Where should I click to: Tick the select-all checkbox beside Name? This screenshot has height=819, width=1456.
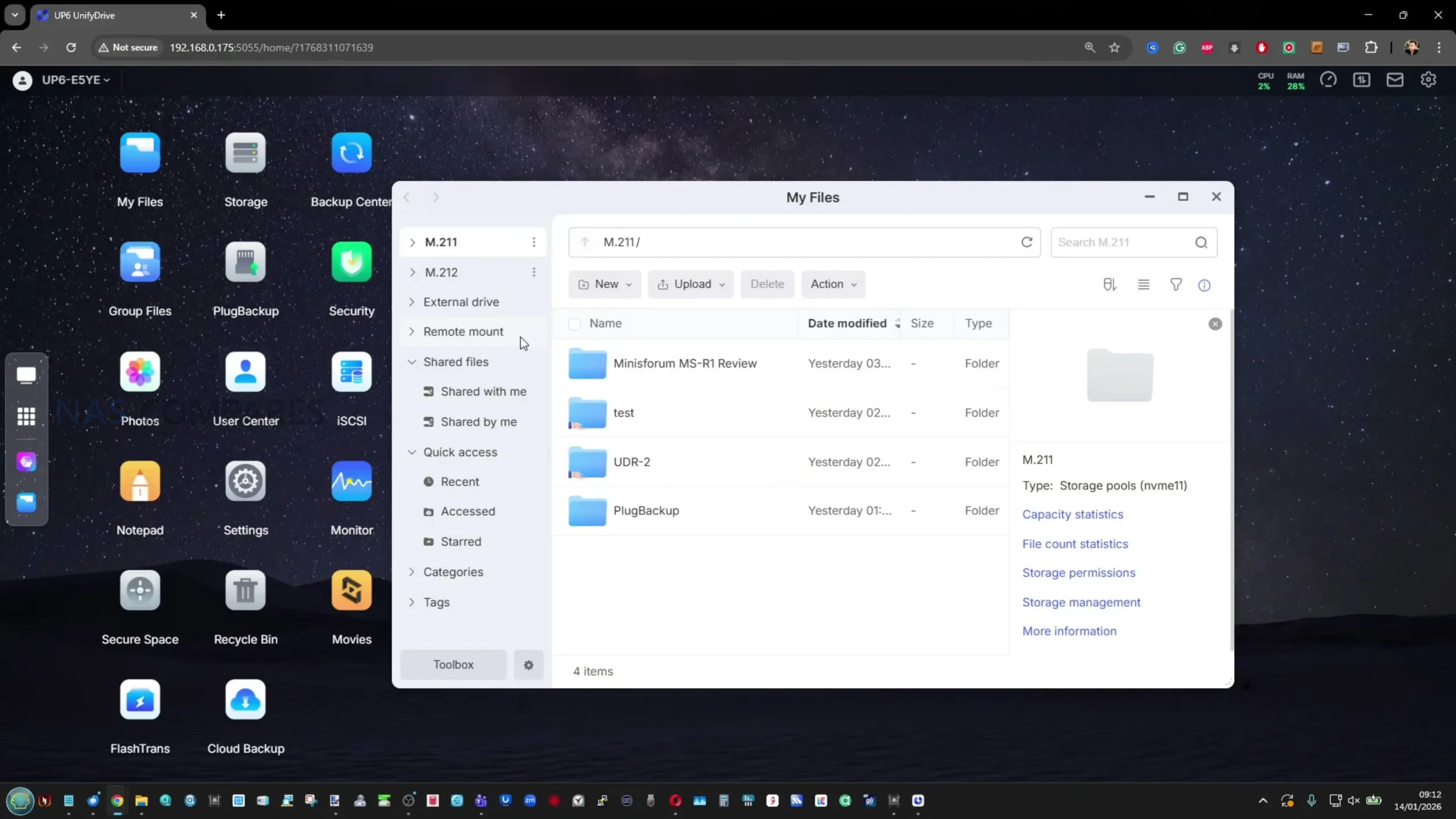point(574,324)
